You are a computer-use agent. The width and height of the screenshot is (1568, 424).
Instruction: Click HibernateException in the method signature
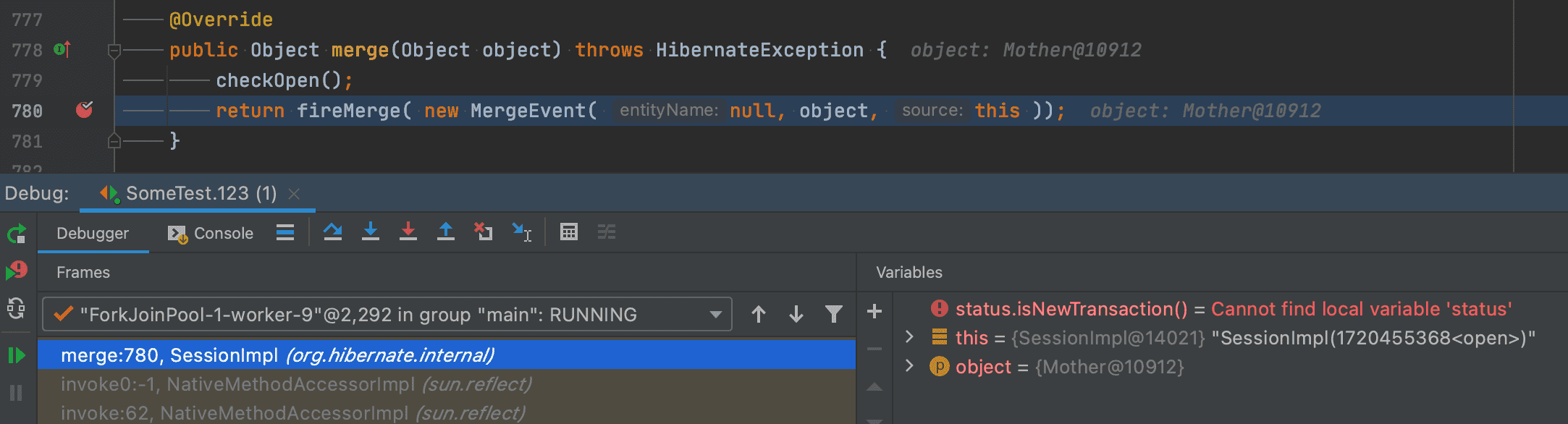pos(759,50)
